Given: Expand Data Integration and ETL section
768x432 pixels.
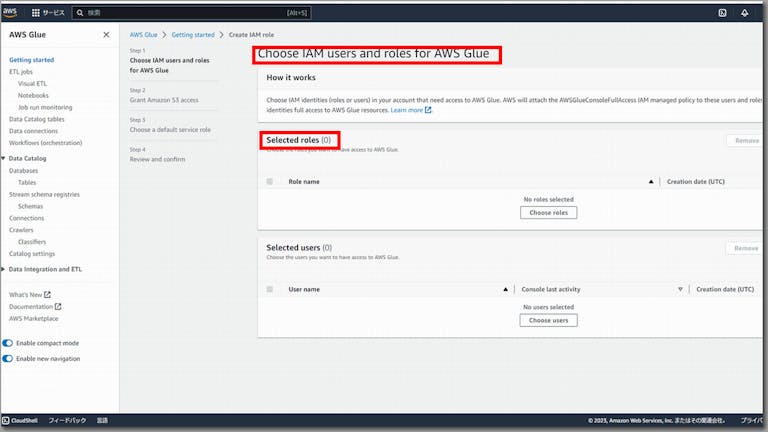Looking at the screenshot, I should click(x=3, y=269).
